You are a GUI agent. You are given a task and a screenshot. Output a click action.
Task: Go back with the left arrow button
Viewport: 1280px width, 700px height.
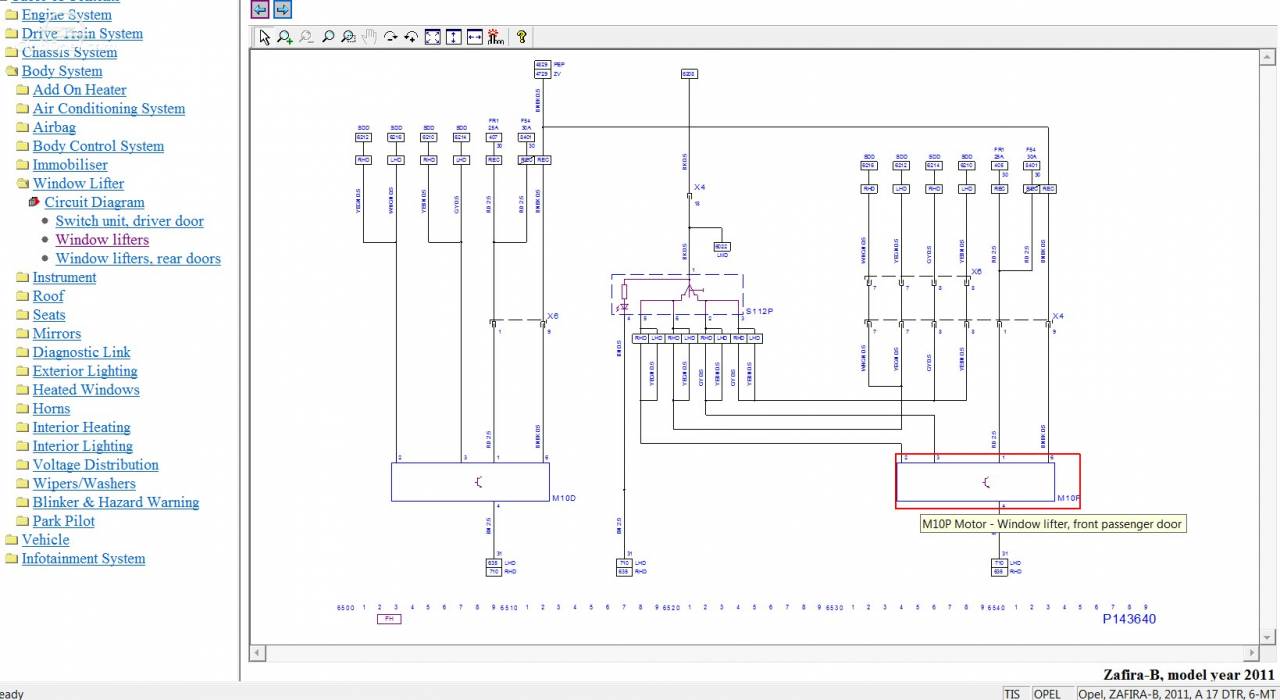click(260, 9)
